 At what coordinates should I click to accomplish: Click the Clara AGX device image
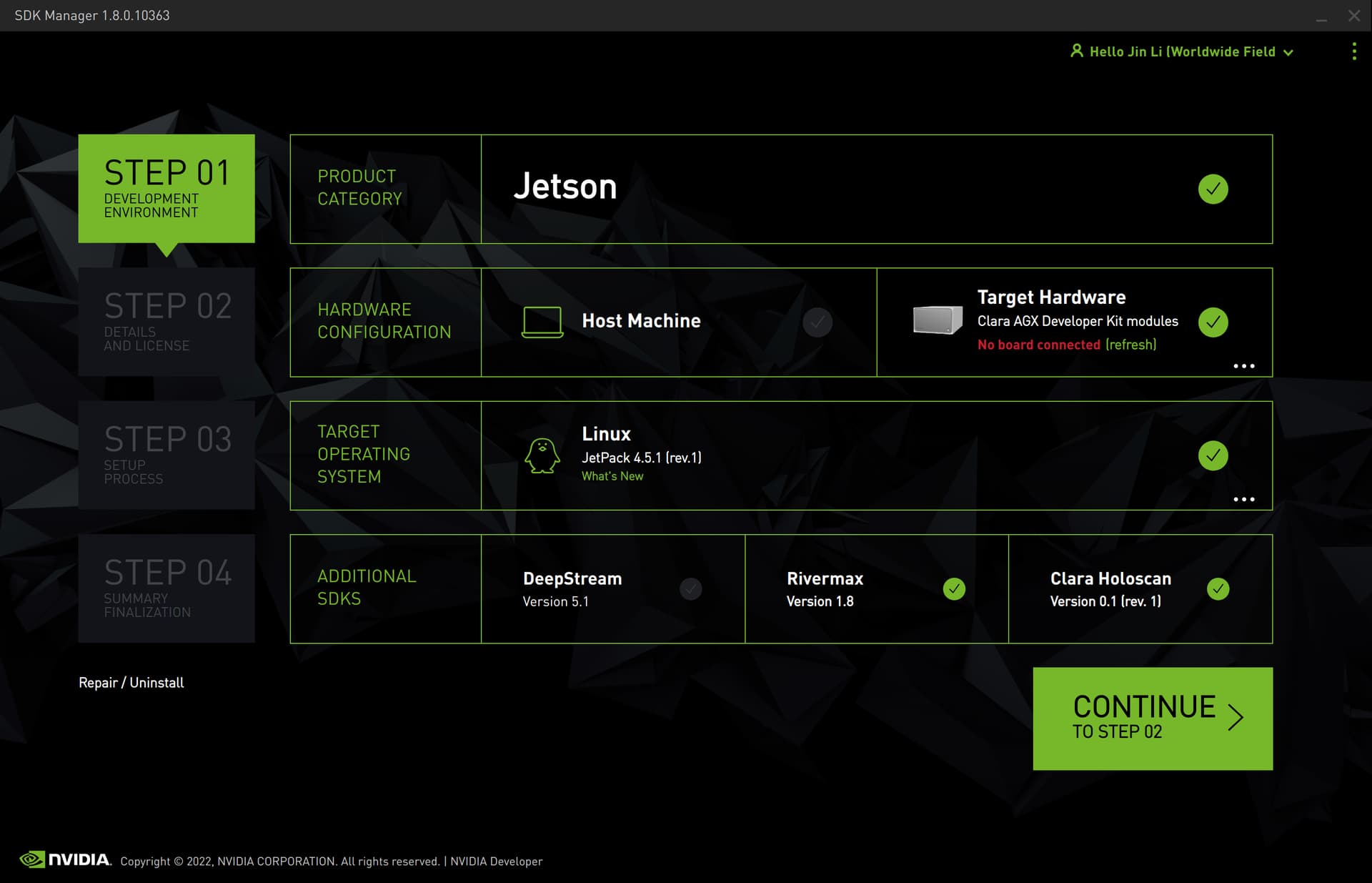937,320
